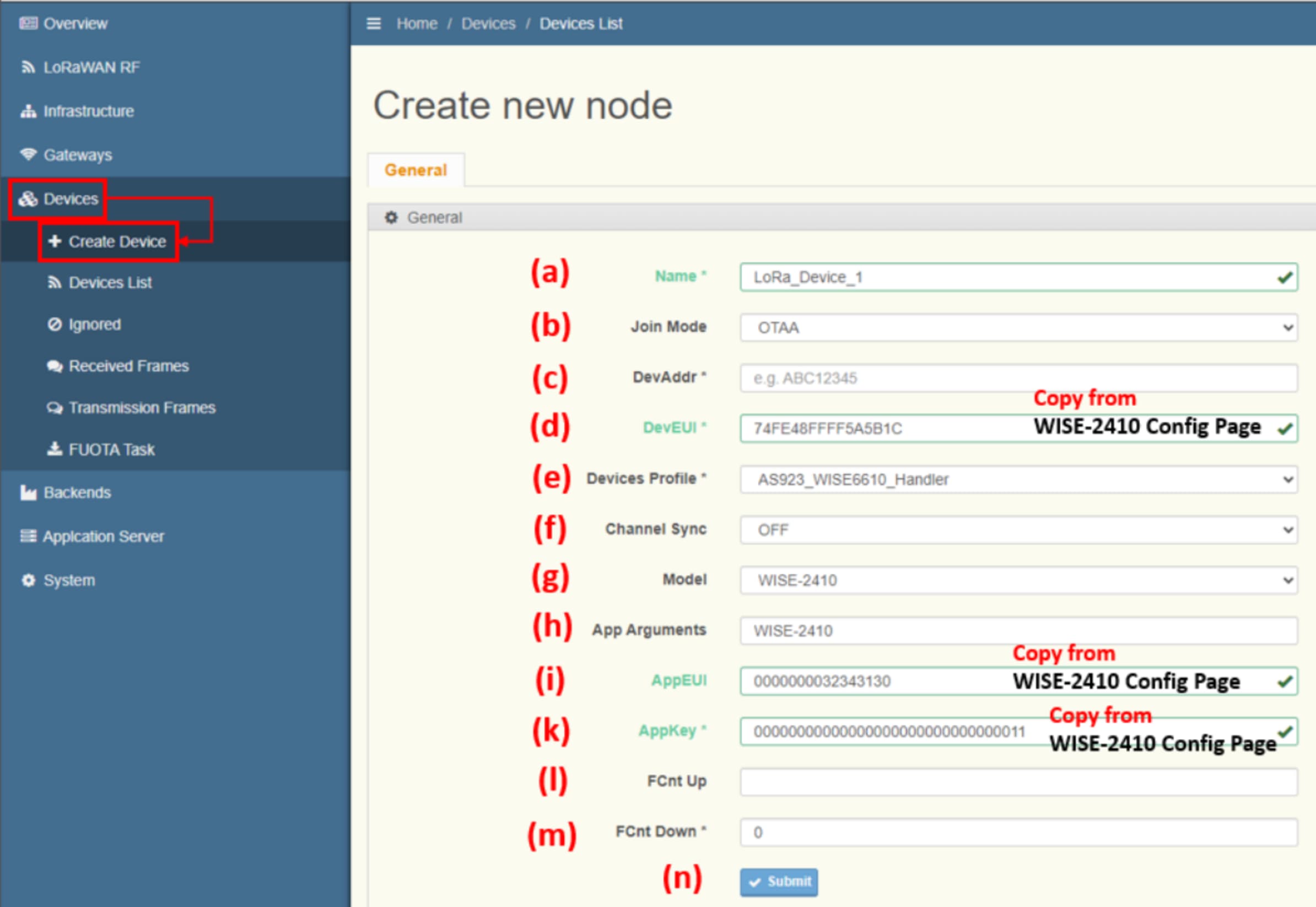1316x907 pixels.
Task: Click the Backends chart icon
Action: 28,492
